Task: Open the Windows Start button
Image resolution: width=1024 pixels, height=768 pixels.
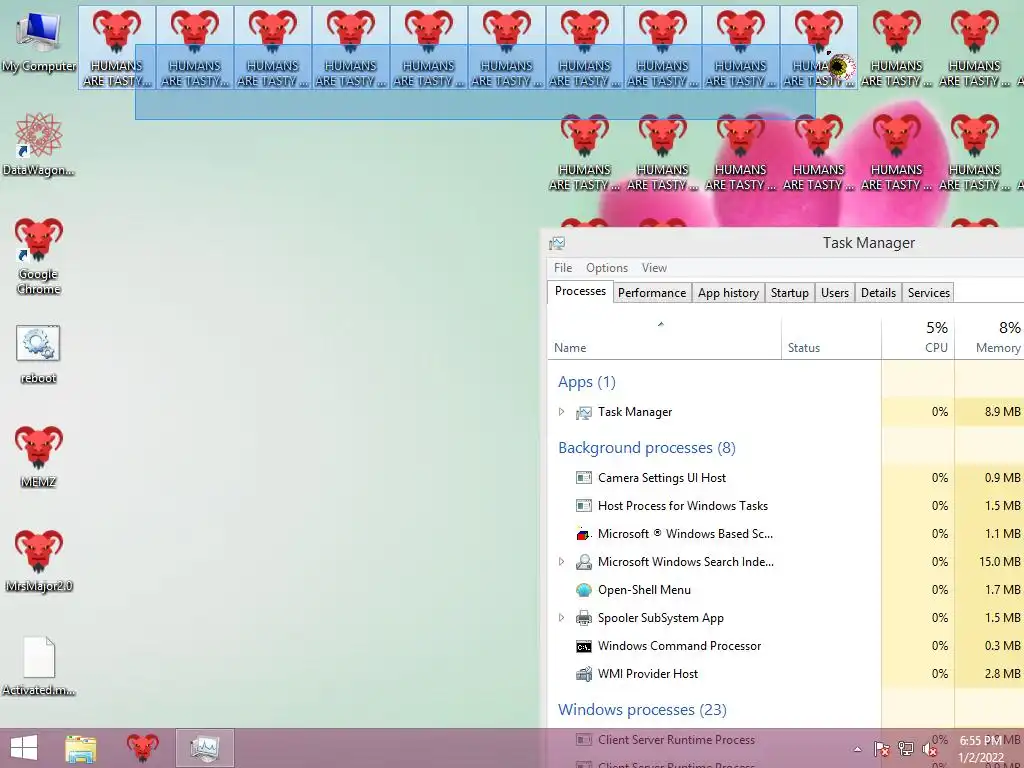Action: (x=24, y=748)
